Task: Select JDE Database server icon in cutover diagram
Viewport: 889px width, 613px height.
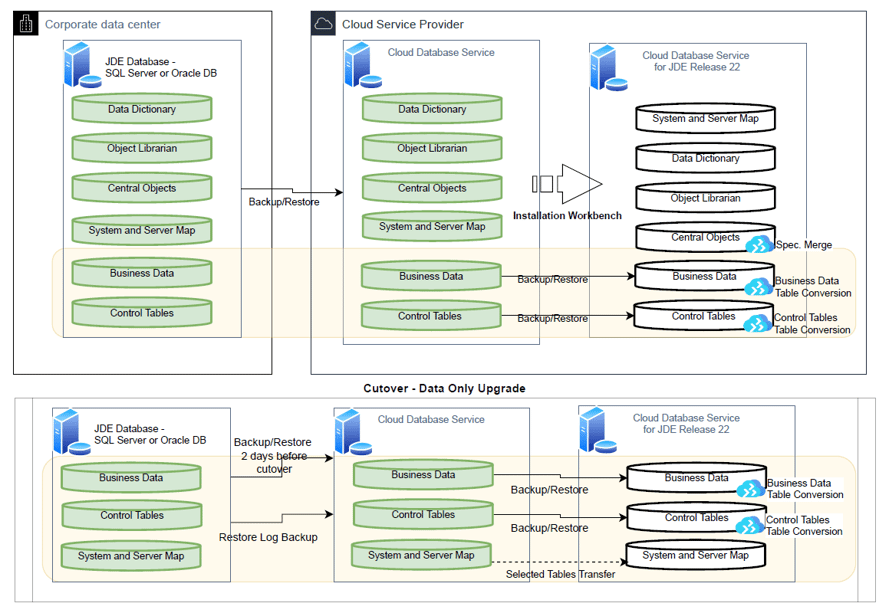Action: tap(71, 432)
